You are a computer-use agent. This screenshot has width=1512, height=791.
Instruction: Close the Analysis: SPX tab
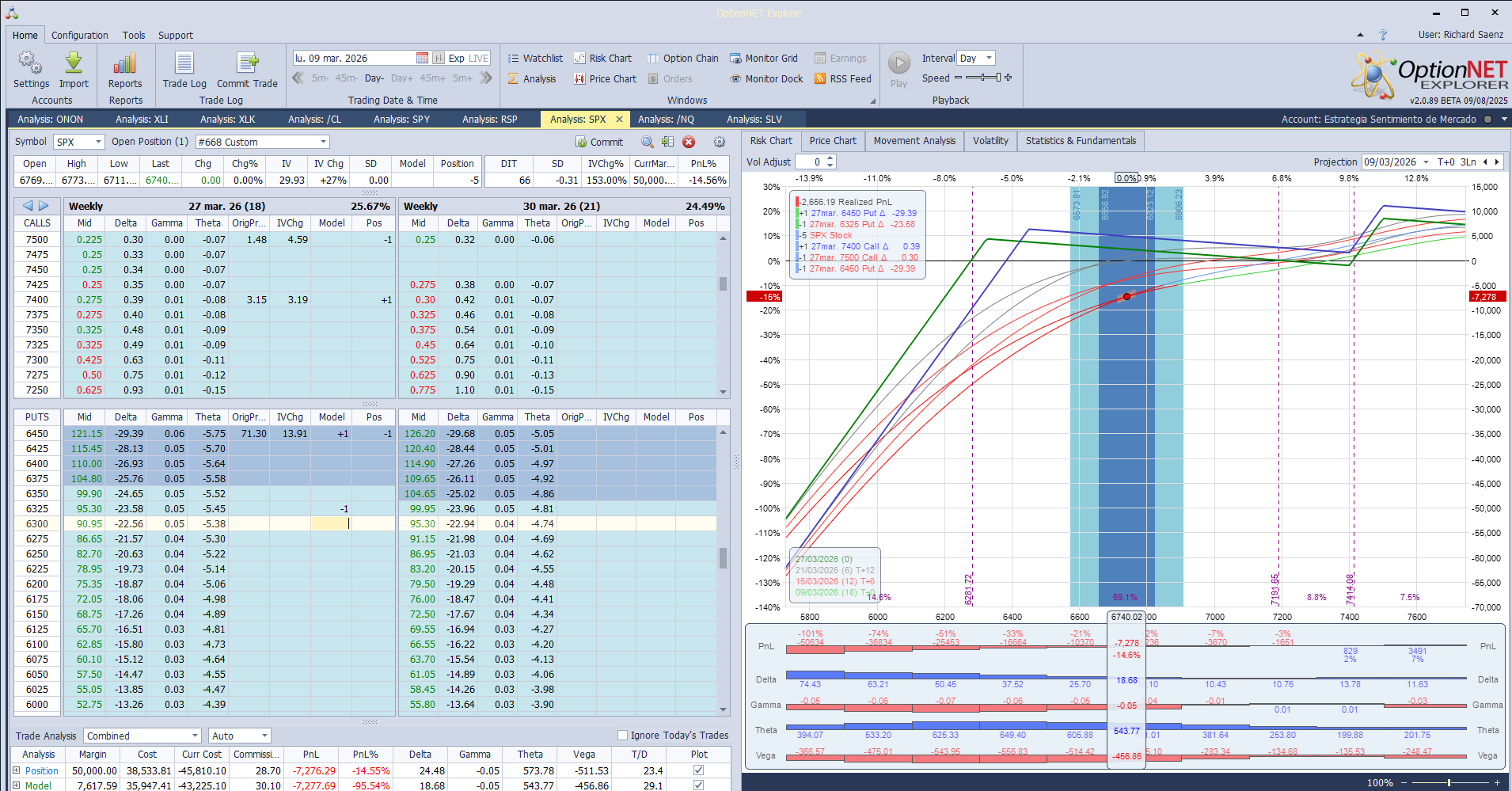pos(619,120)
